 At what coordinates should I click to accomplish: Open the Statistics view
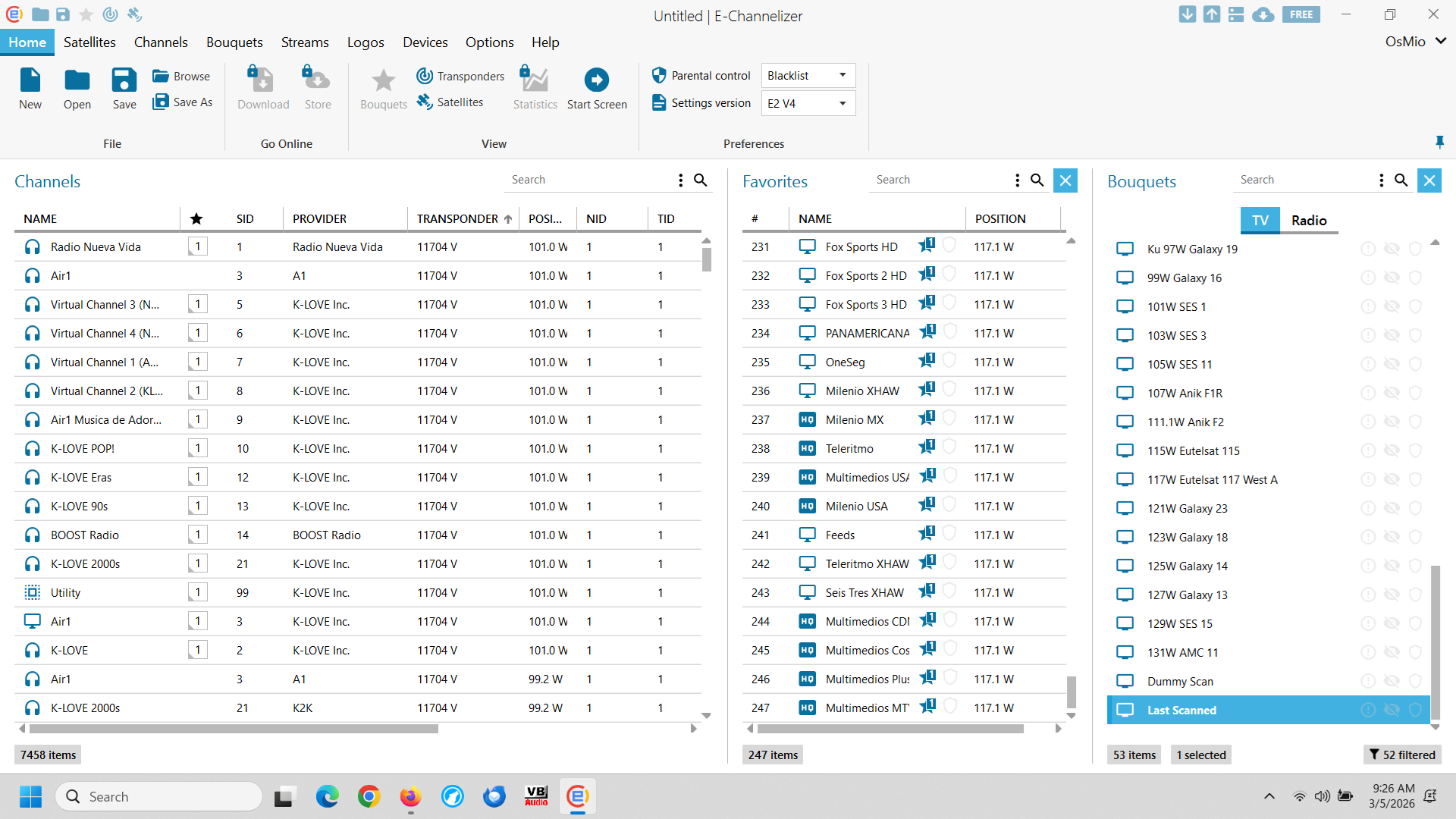click(x=535, y=89)
